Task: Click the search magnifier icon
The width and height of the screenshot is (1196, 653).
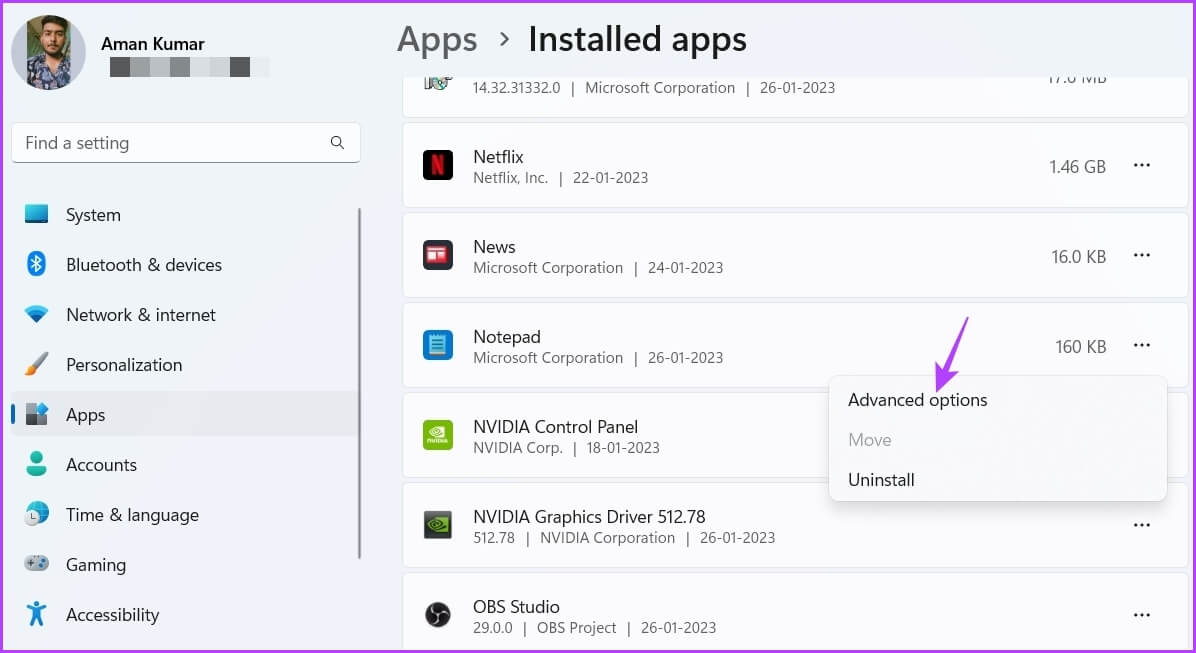Action: coord(337,143)
